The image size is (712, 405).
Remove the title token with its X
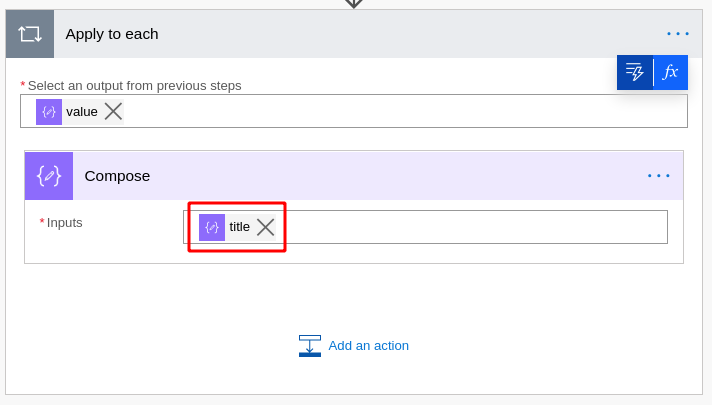click(x=266, y=227)
